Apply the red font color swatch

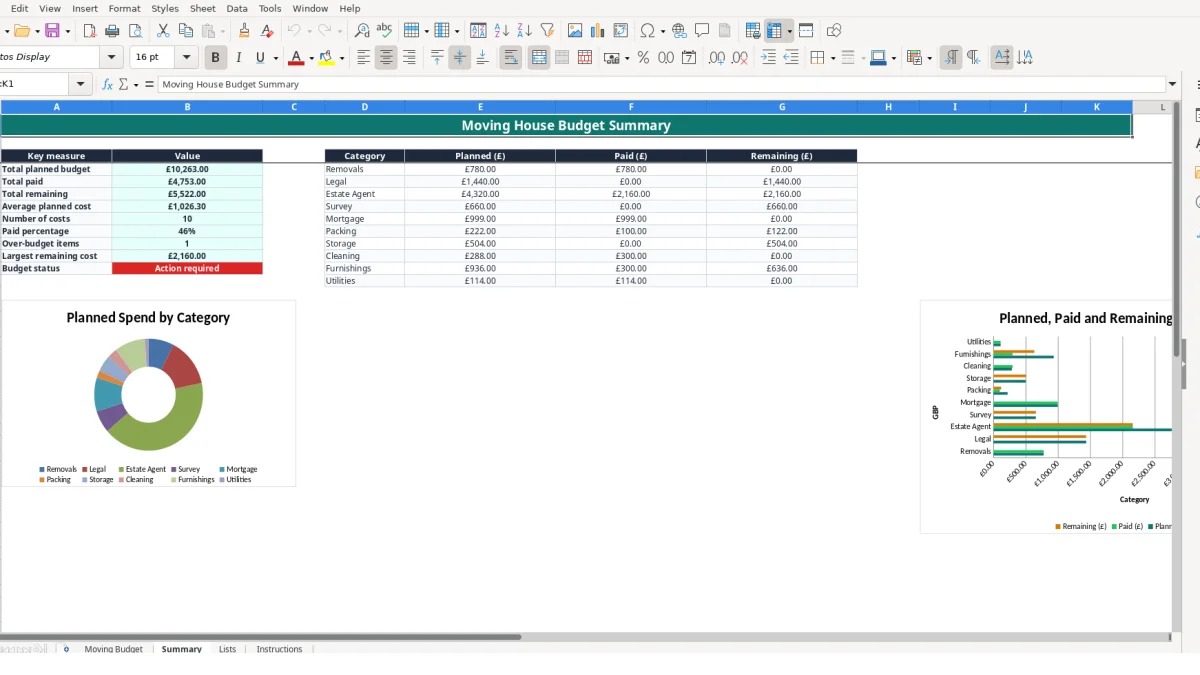click(296, 58)
